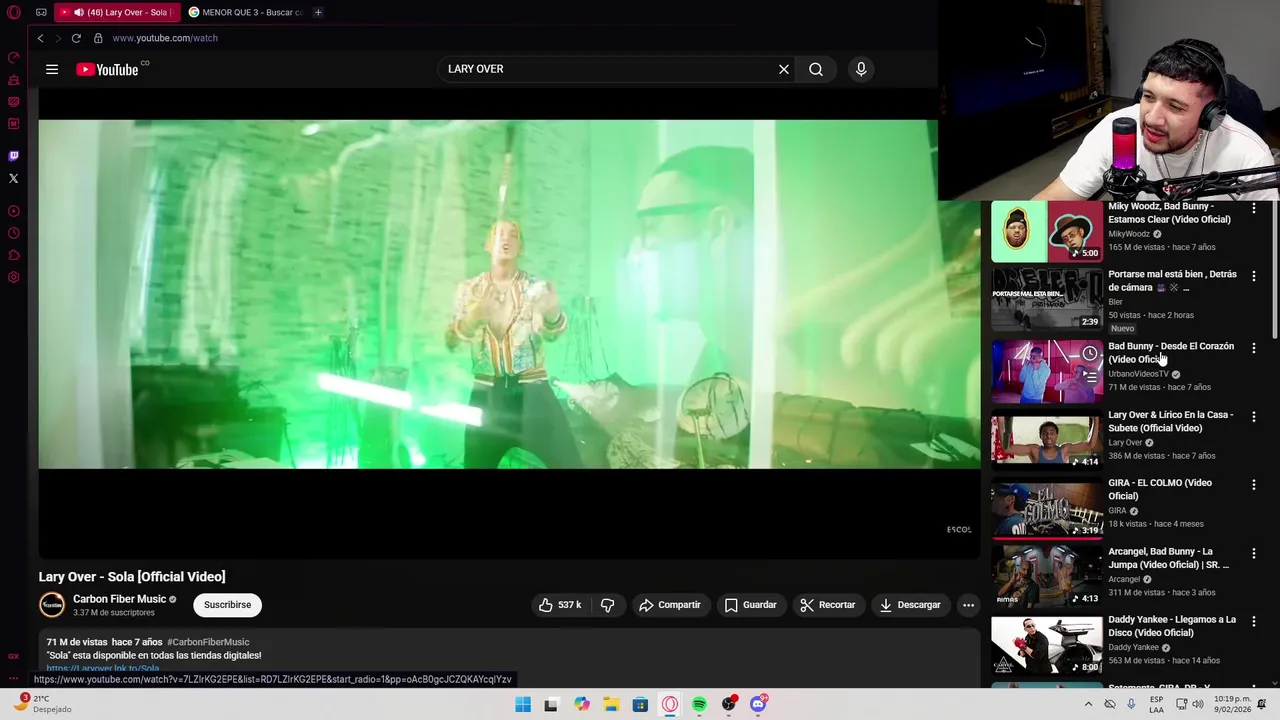This screenshot has width=1280, height=720.
Task: Open more actions for Llegamos a La Disco
Action: (x=1254, y=622)
